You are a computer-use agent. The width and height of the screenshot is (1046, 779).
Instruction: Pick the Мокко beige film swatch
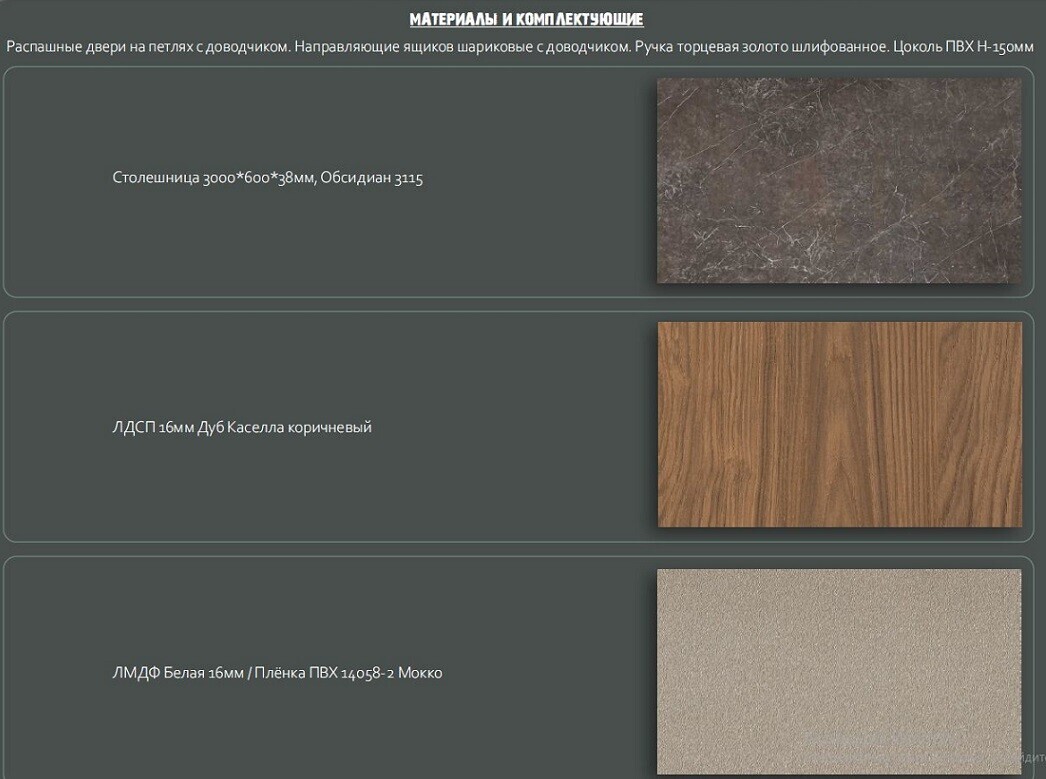tap(839, 670)
